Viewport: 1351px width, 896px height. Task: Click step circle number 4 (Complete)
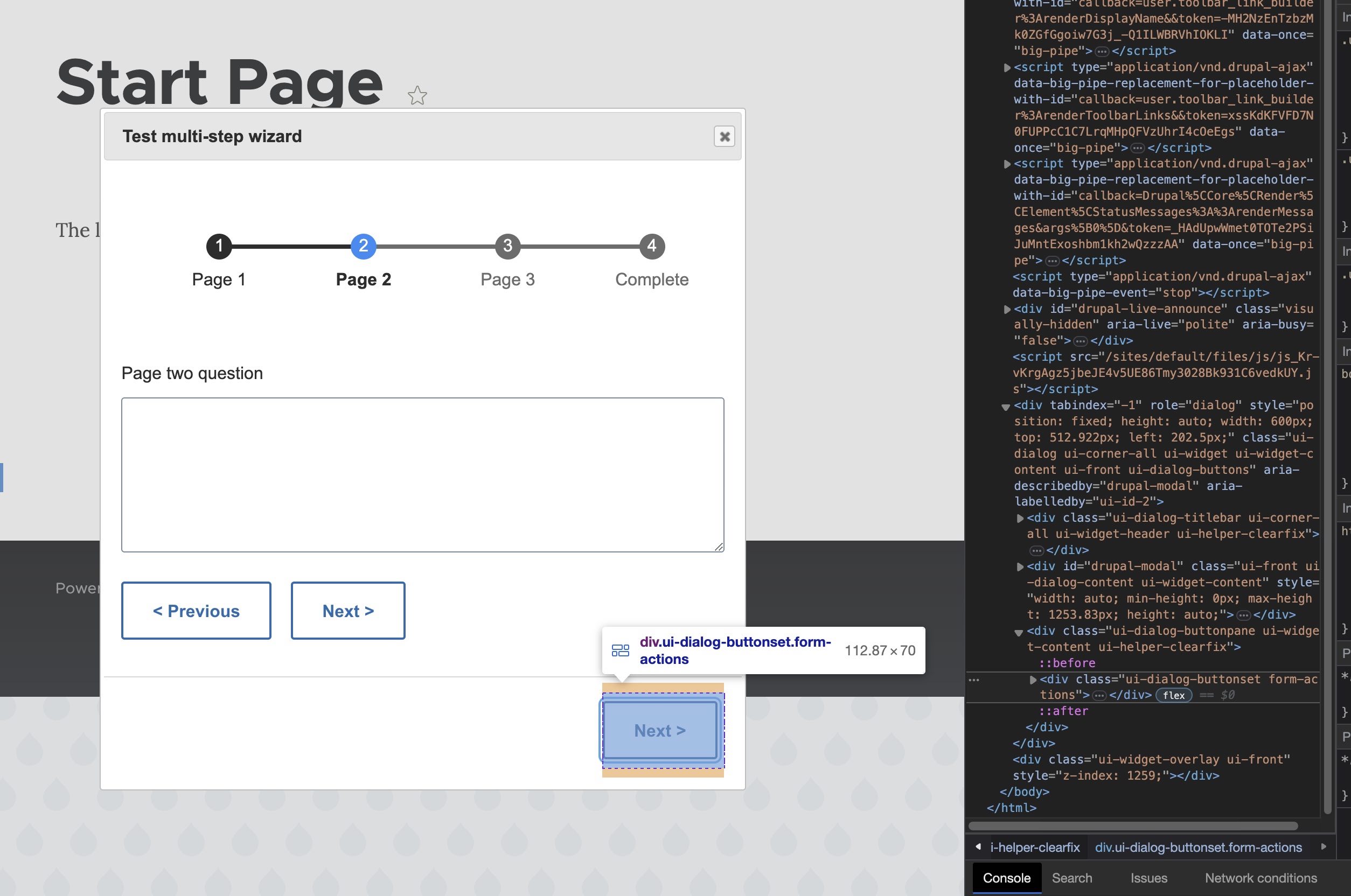651,246
